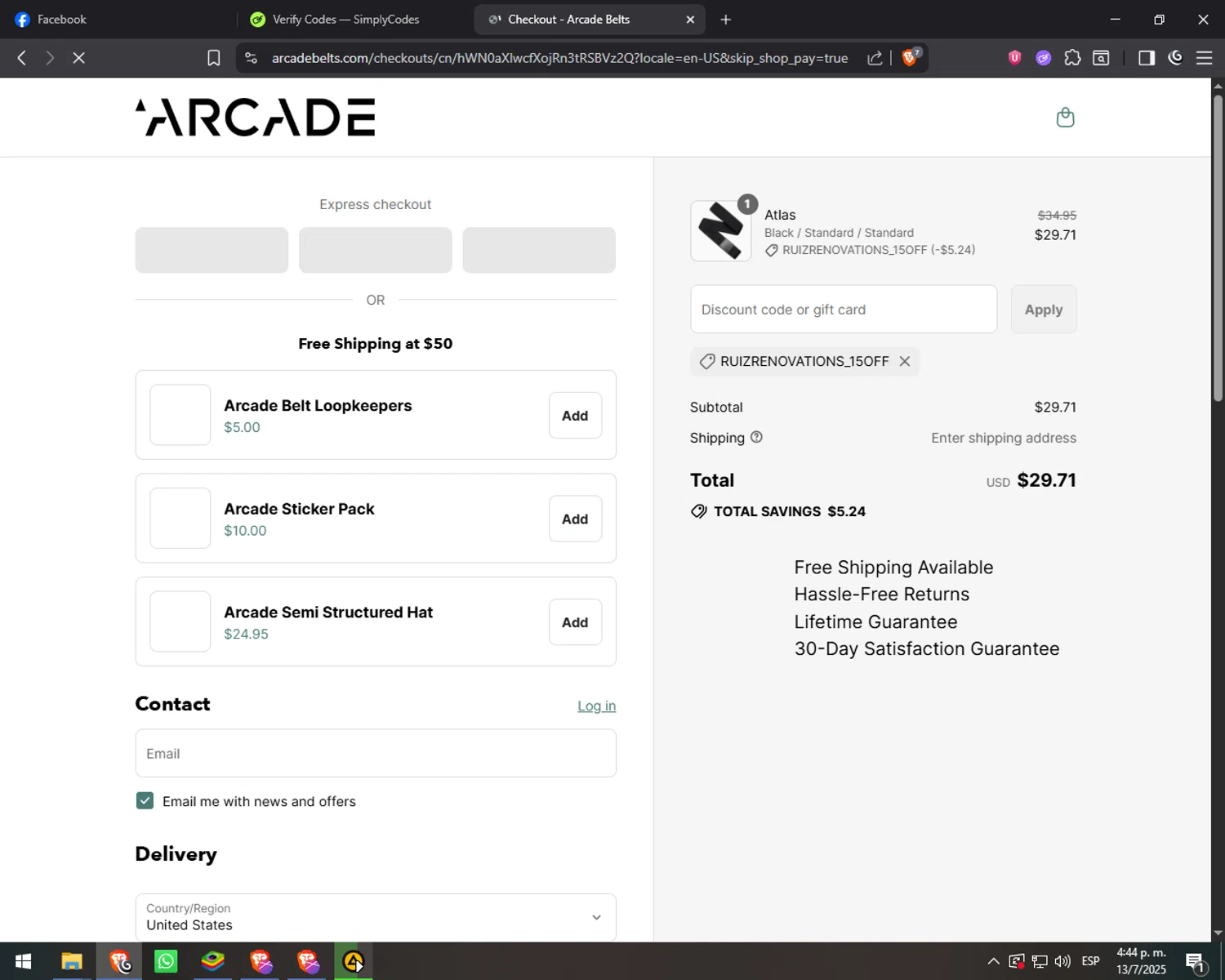This screenshot has height=980, width=1225.
Task: Click the third express checkout placeholder button
Action: [539, 250]
